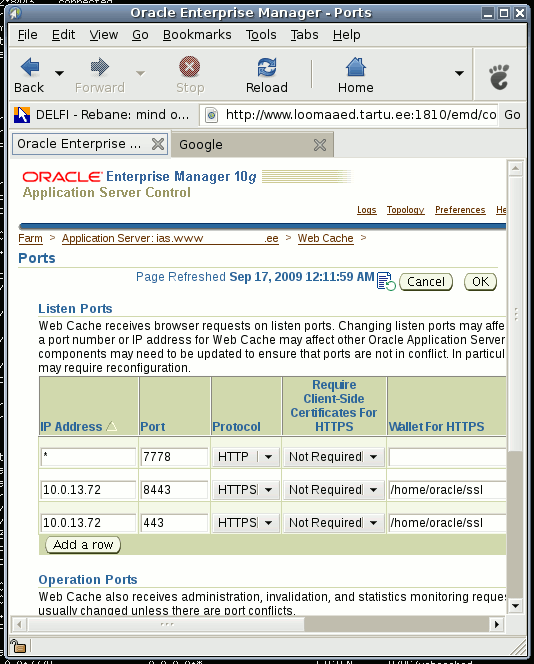This screenshot has width=534, height=664.
Task: Open toolbar overflow dropdown arrow next to Home
Action: 459,73
